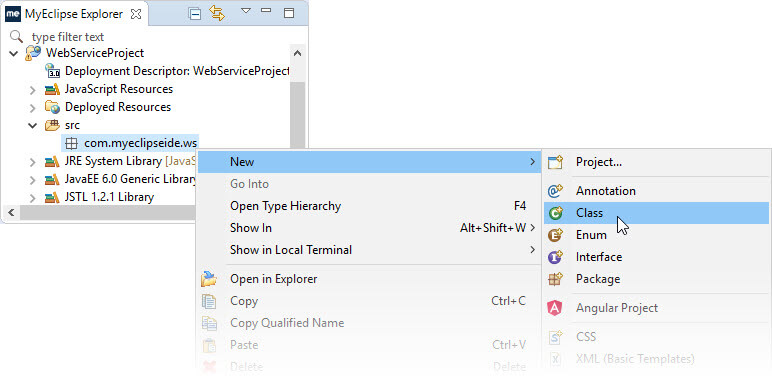772x378 pixels.
Task: Expand JavaScript Resources node
Action: 32,90
